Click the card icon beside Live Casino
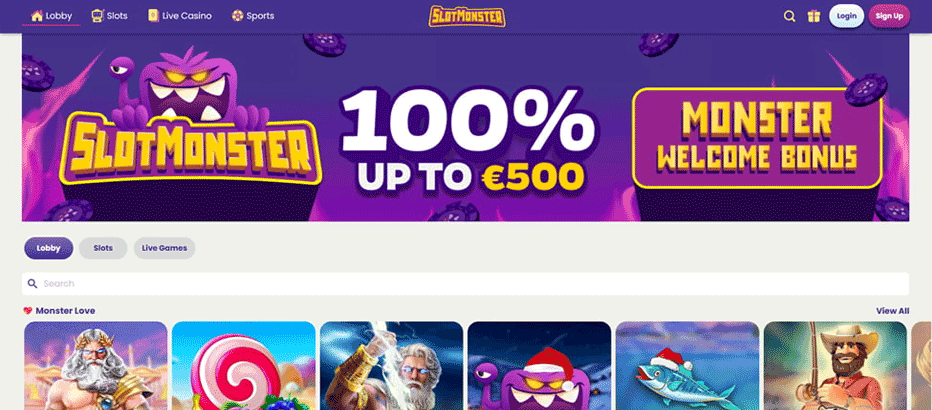Screen dimensions: 932x410 pos(153,15)
